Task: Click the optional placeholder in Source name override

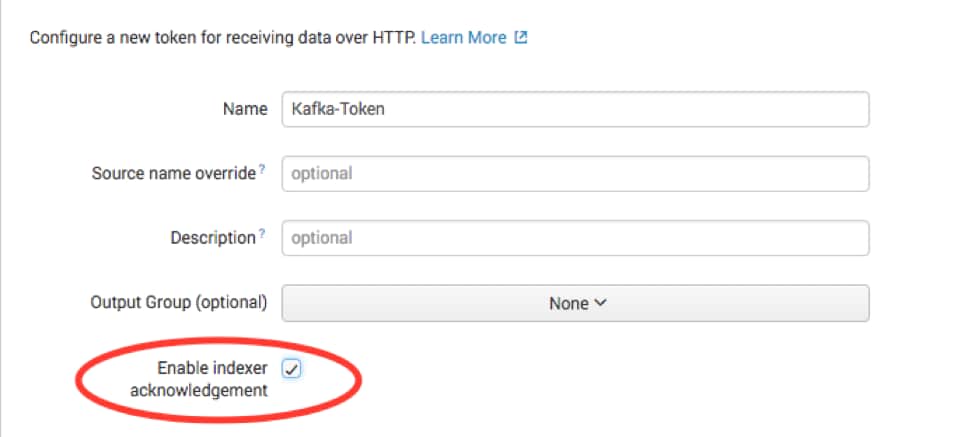Action: click(x=322, y=173)
